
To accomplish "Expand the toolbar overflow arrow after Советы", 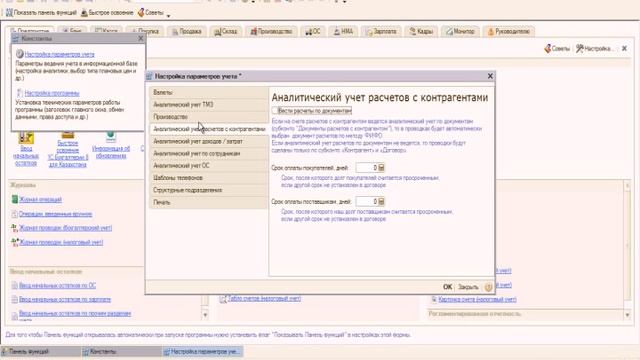I will 168,16.
